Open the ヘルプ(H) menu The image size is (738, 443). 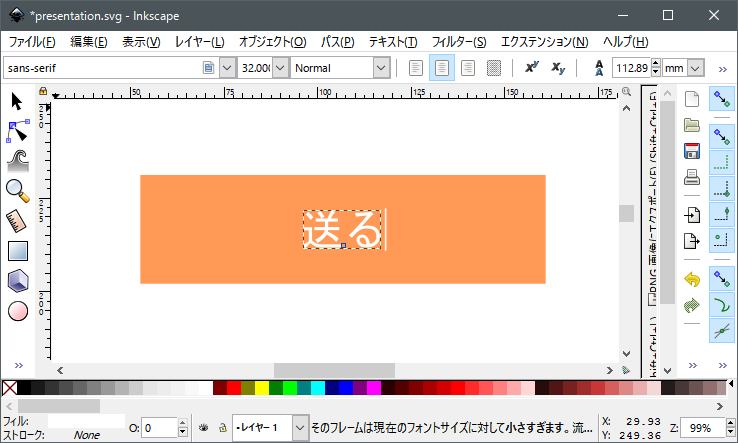point(626,42)
